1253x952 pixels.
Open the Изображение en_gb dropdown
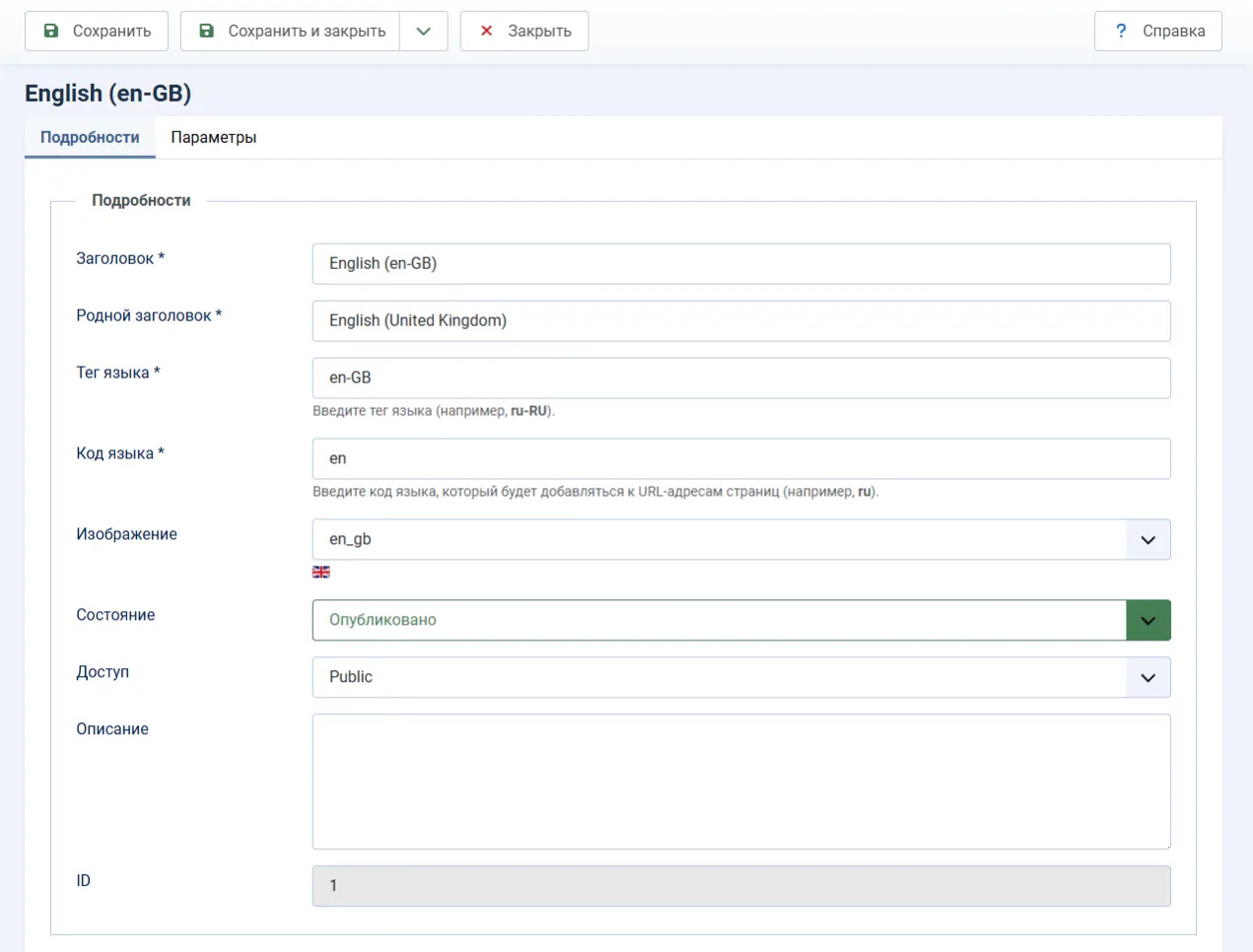click(740, 540)
